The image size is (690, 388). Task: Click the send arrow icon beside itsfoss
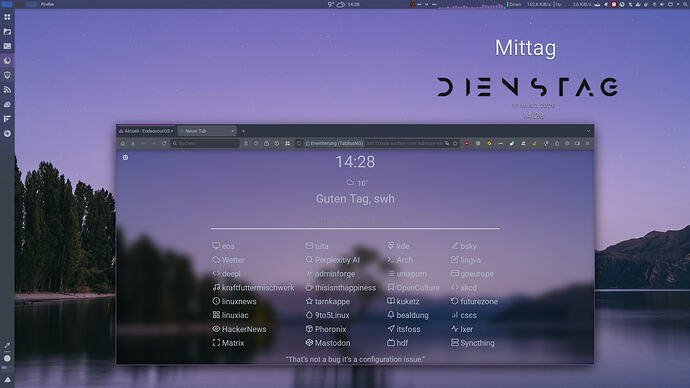[391, 329]
